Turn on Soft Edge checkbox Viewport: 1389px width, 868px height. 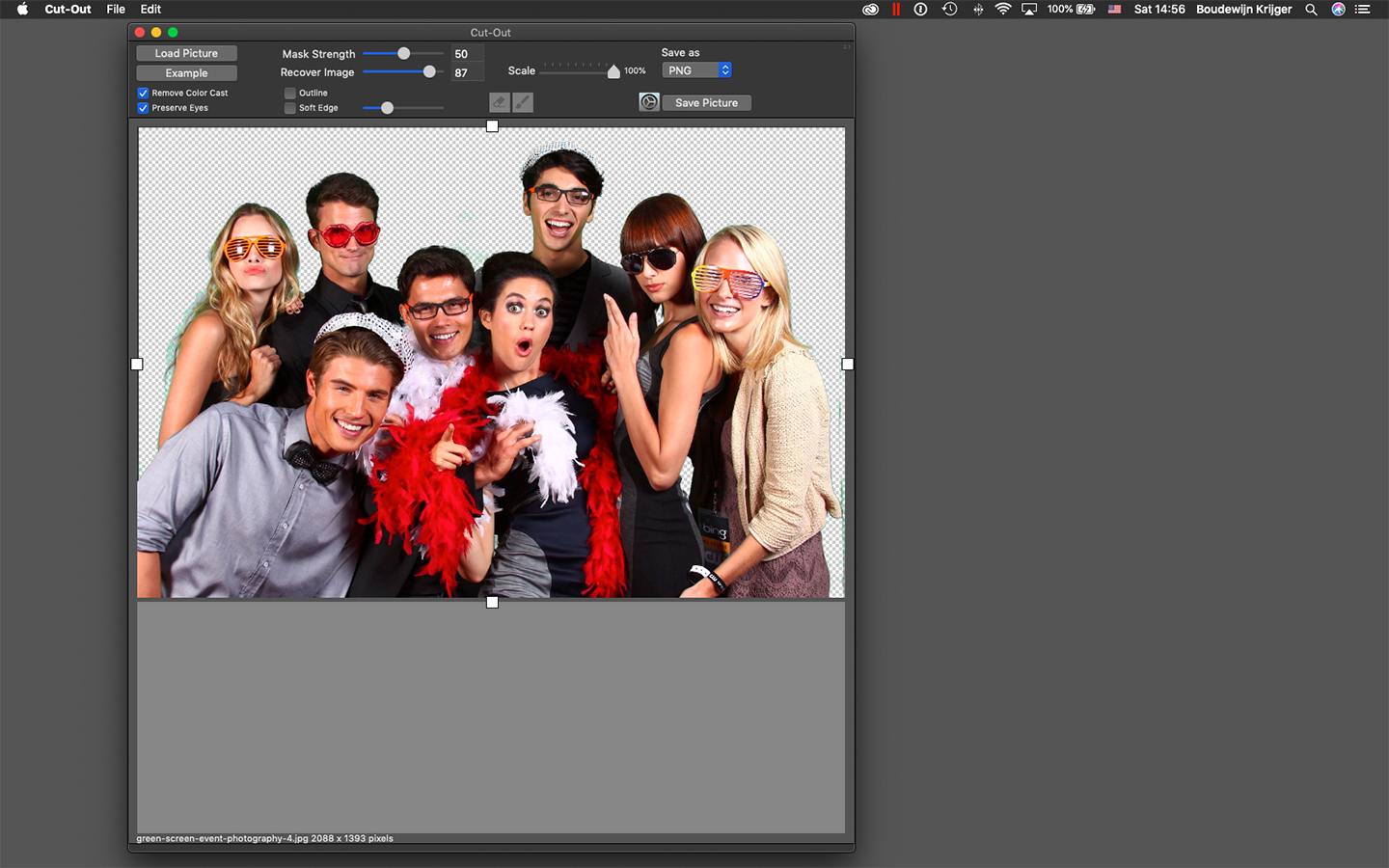coord(290,108)
